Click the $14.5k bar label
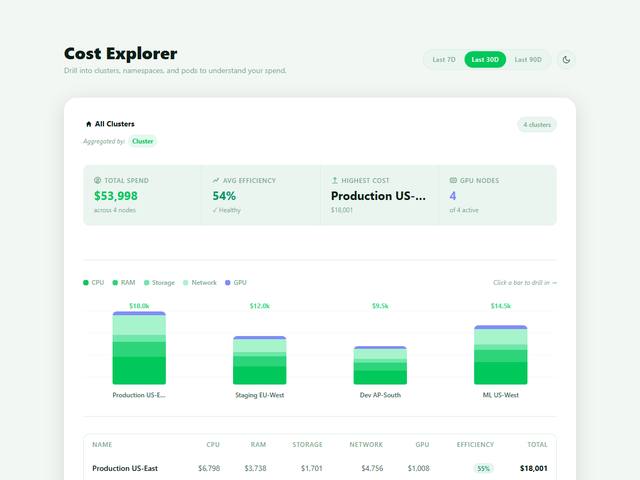 (500, 306)
